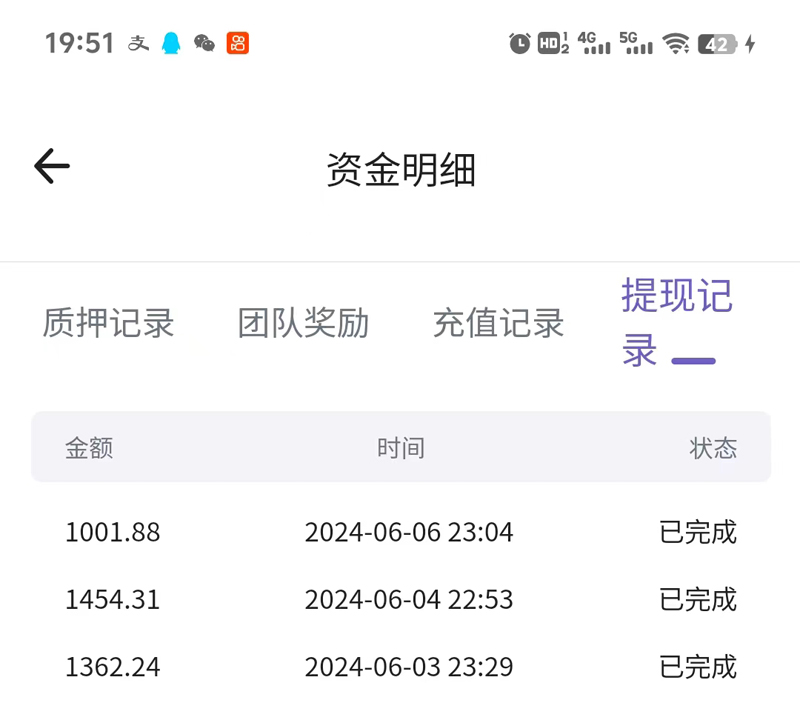Tap the 状态 column header

713,448
